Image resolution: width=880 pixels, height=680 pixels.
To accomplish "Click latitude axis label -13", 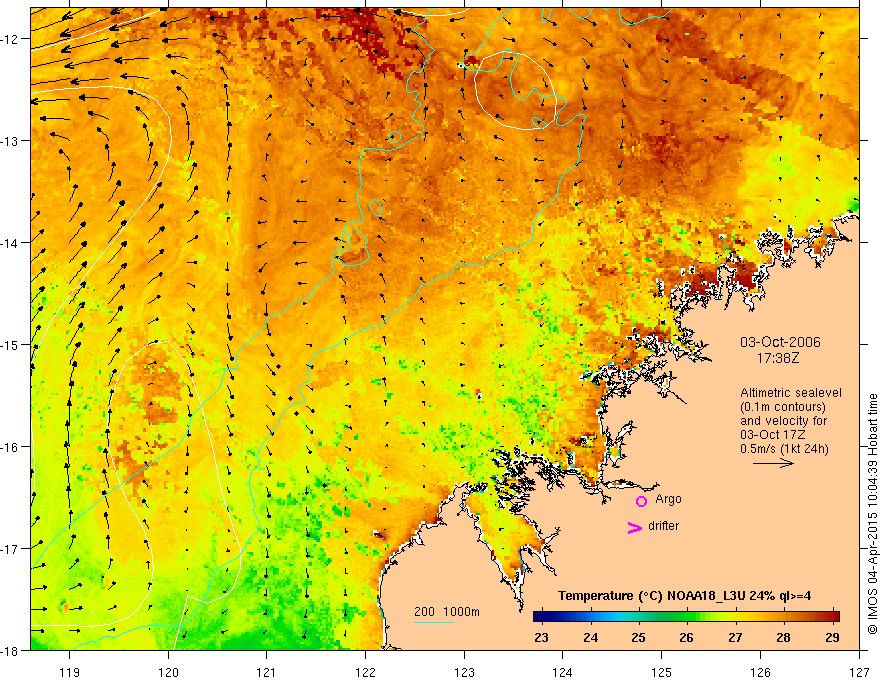I will point(11,140).
